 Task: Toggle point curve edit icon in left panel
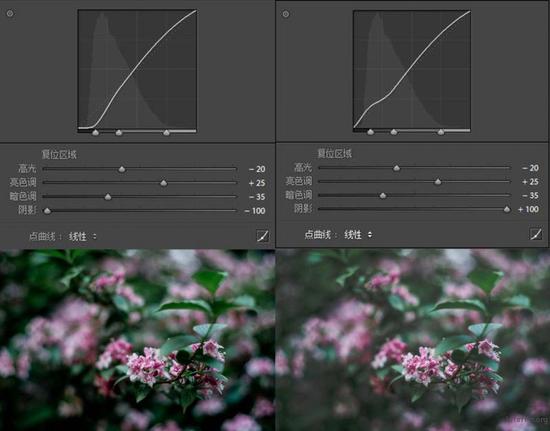[262, 236]
